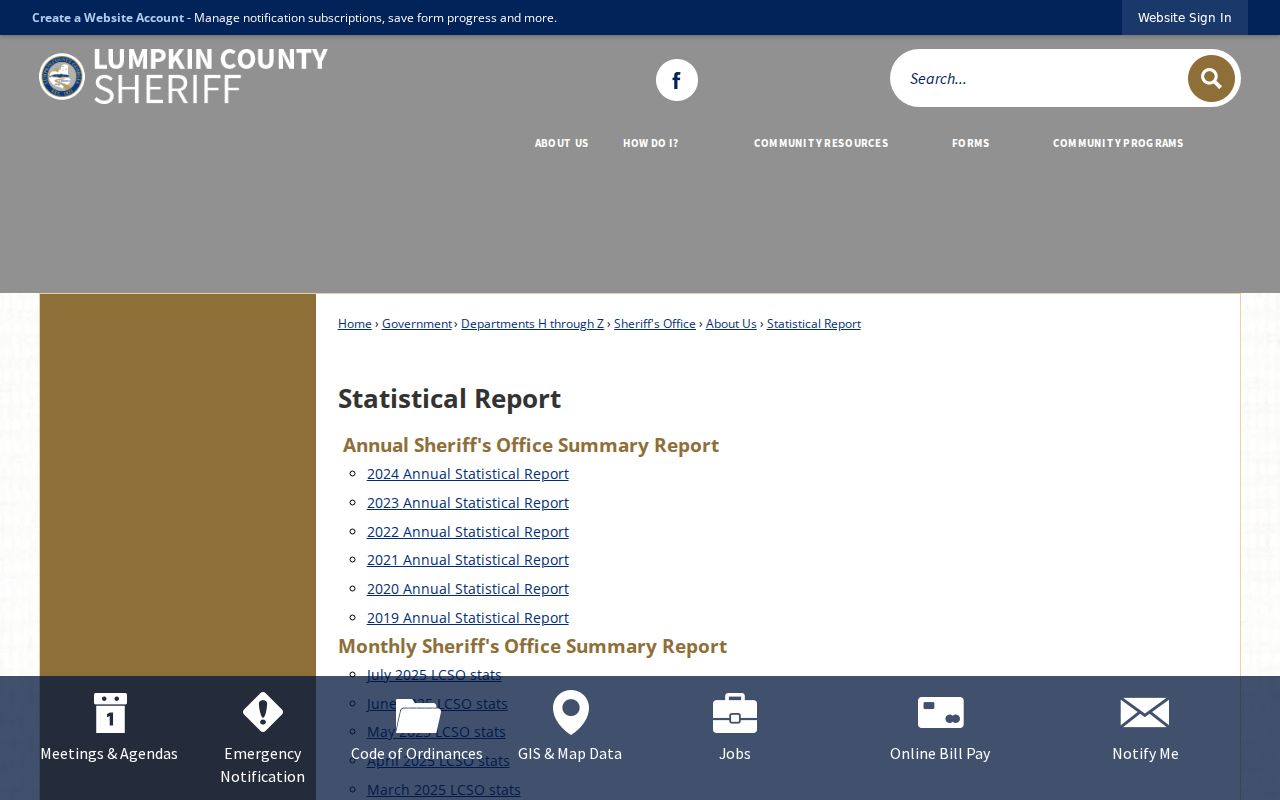Open the Forms menu
Viewport: 1280px width, 800px height.
coord(970,143)
